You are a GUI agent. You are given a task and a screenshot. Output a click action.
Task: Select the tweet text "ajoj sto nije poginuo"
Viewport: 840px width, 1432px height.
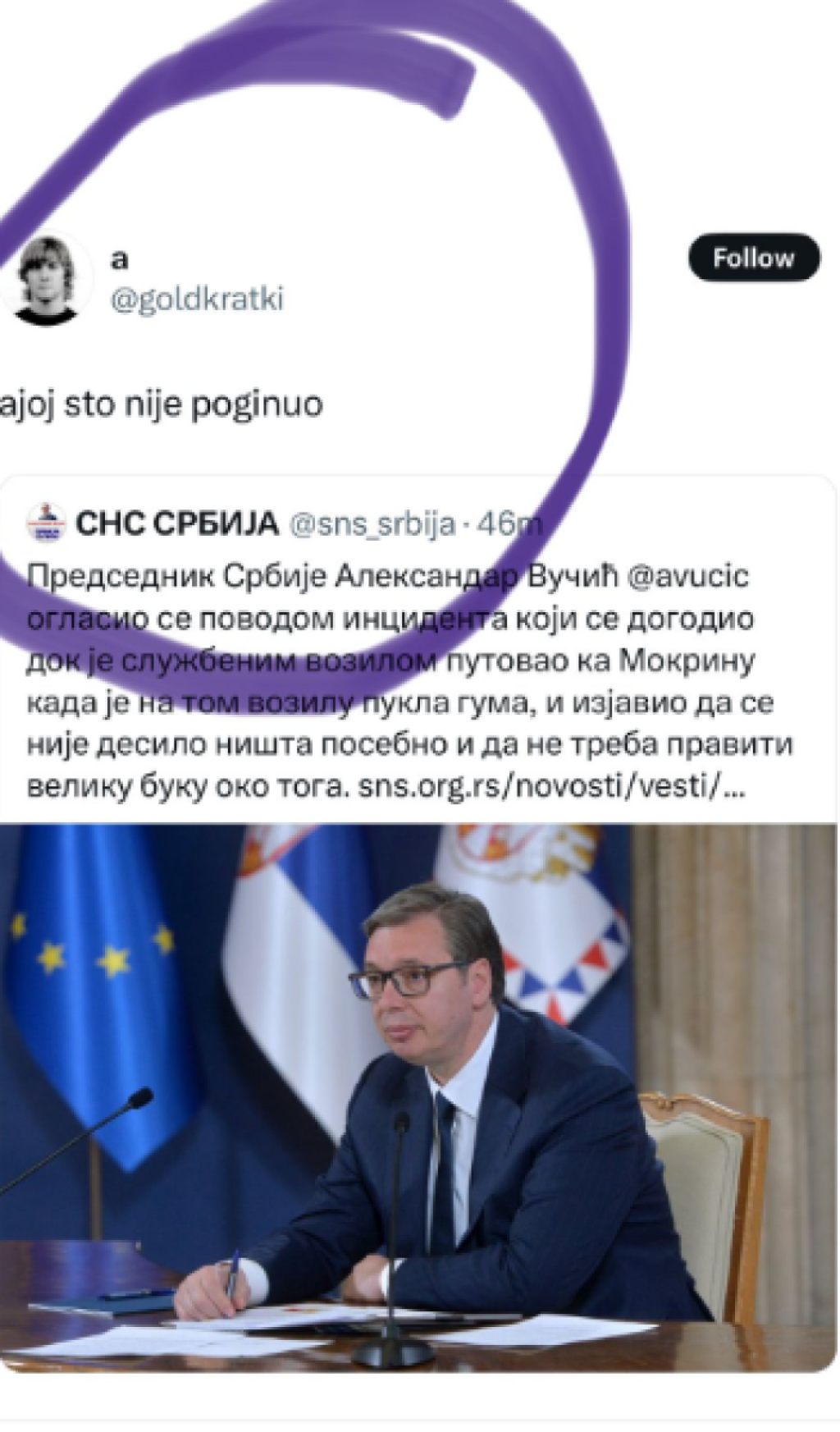pyautogui.click(x=161, y=405)
